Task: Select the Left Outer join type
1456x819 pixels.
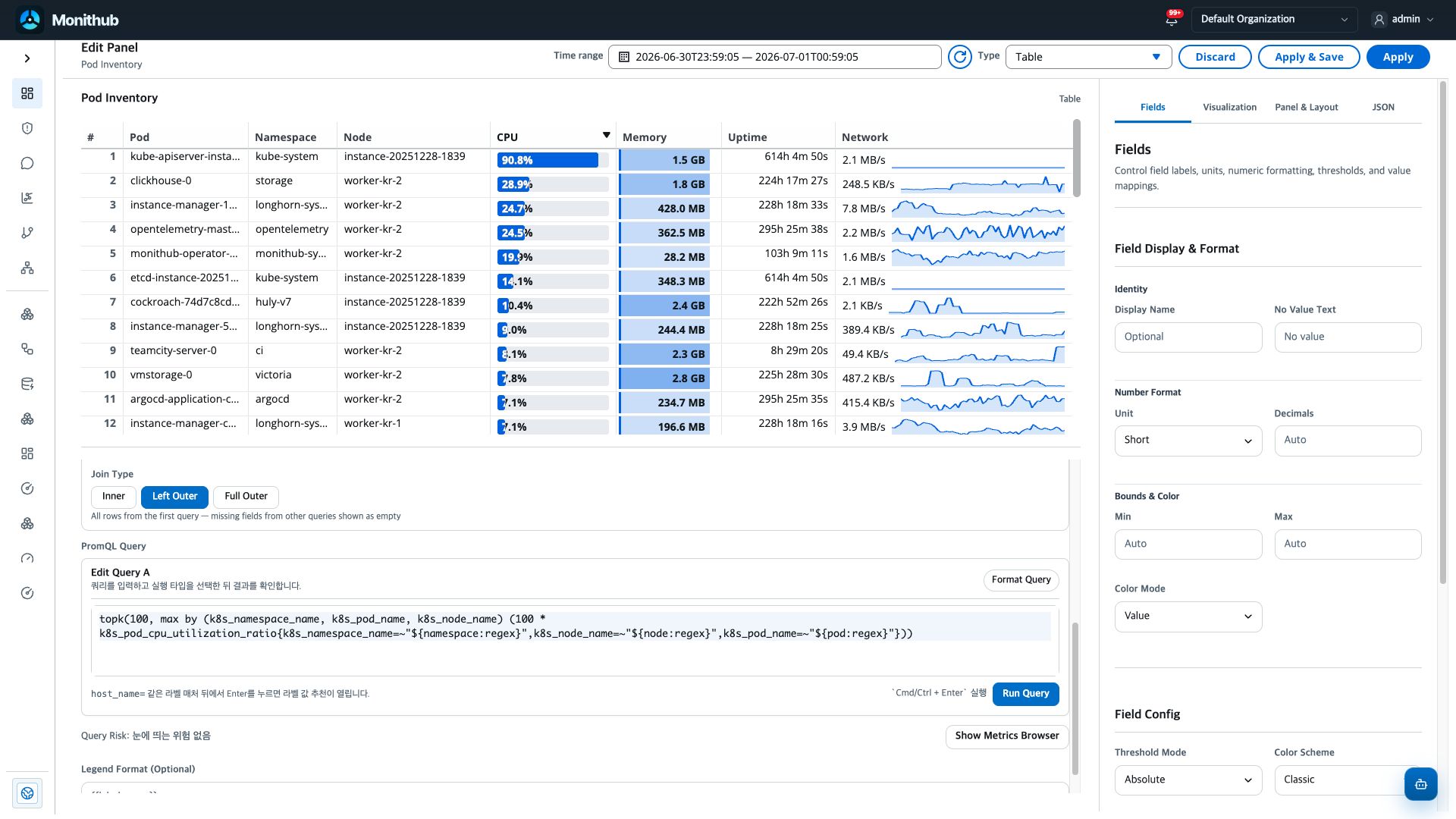Action: click(174, 497)
